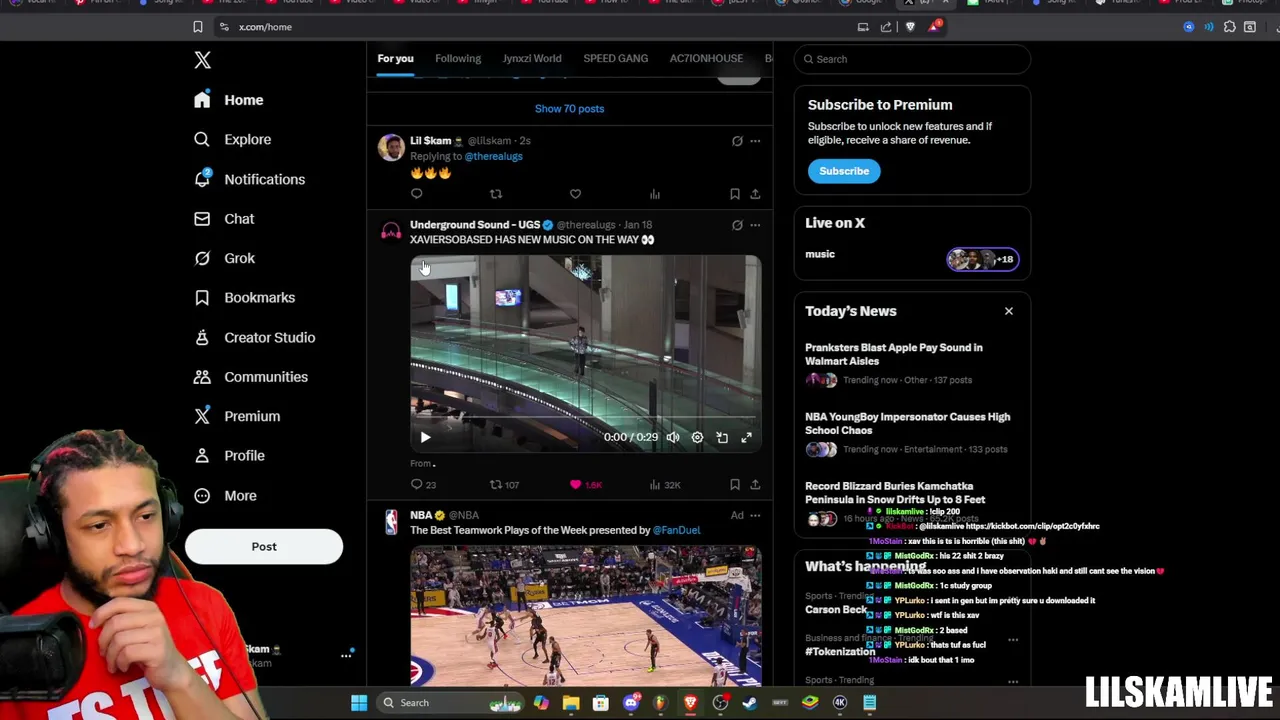Open Premium in the sidebar

(237, 416)
